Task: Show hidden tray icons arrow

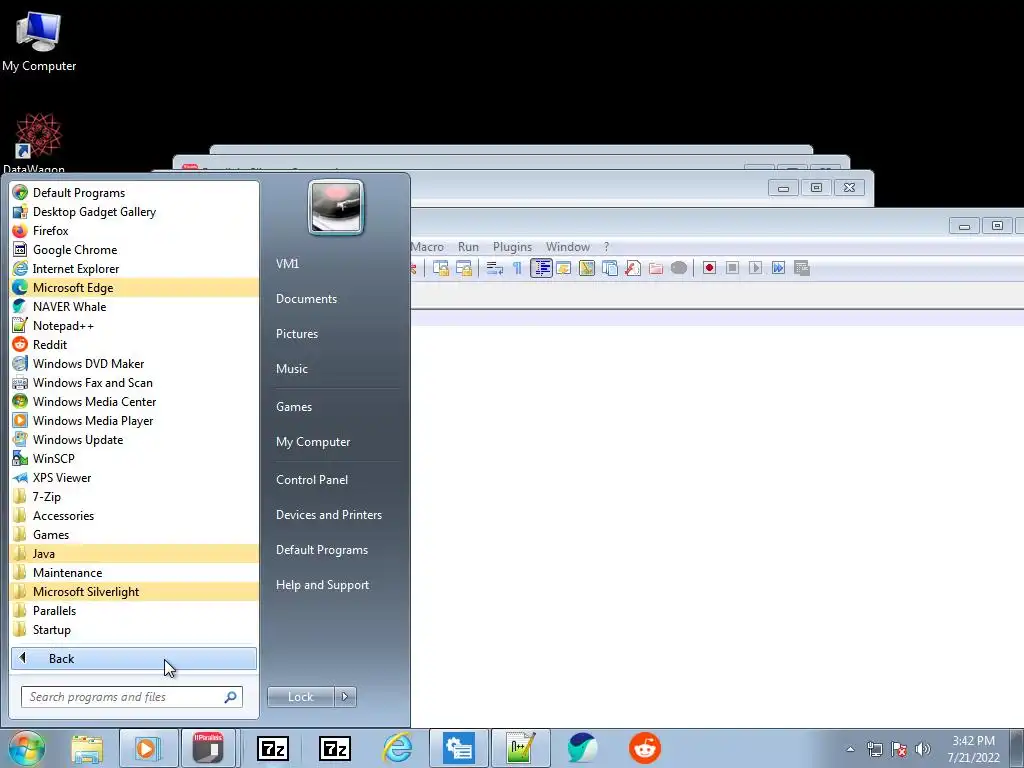Action: coord(850,749)
